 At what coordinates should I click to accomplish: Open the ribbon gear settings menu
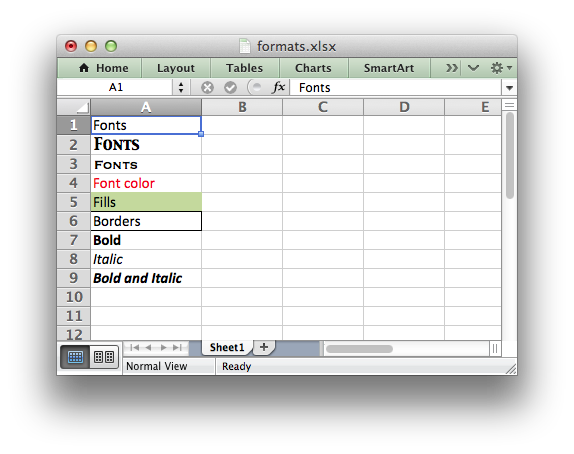pyautogui.click(x=500, y=68)
